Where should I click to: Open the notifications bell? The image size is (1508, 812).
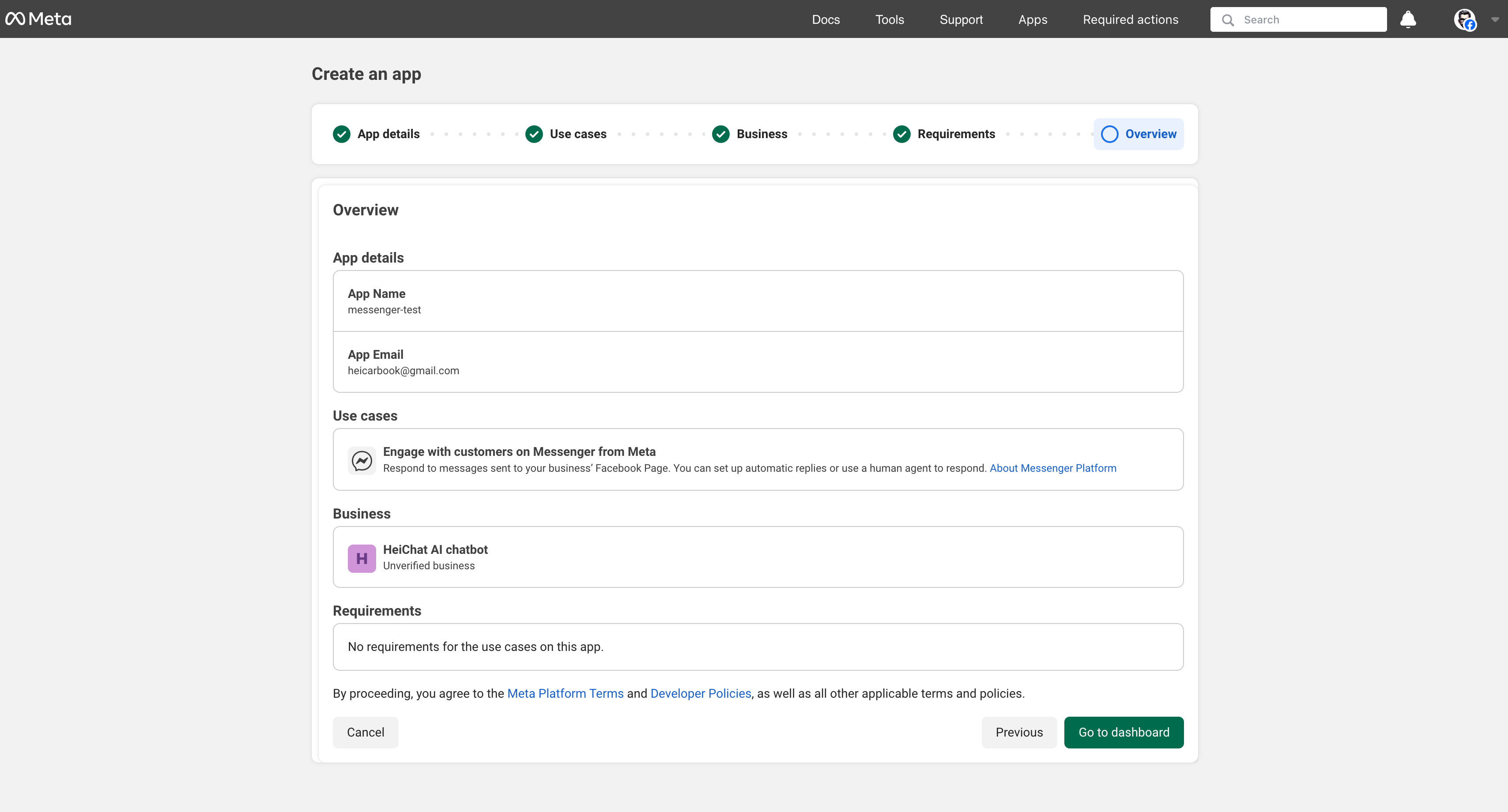tap(1408, 19)
